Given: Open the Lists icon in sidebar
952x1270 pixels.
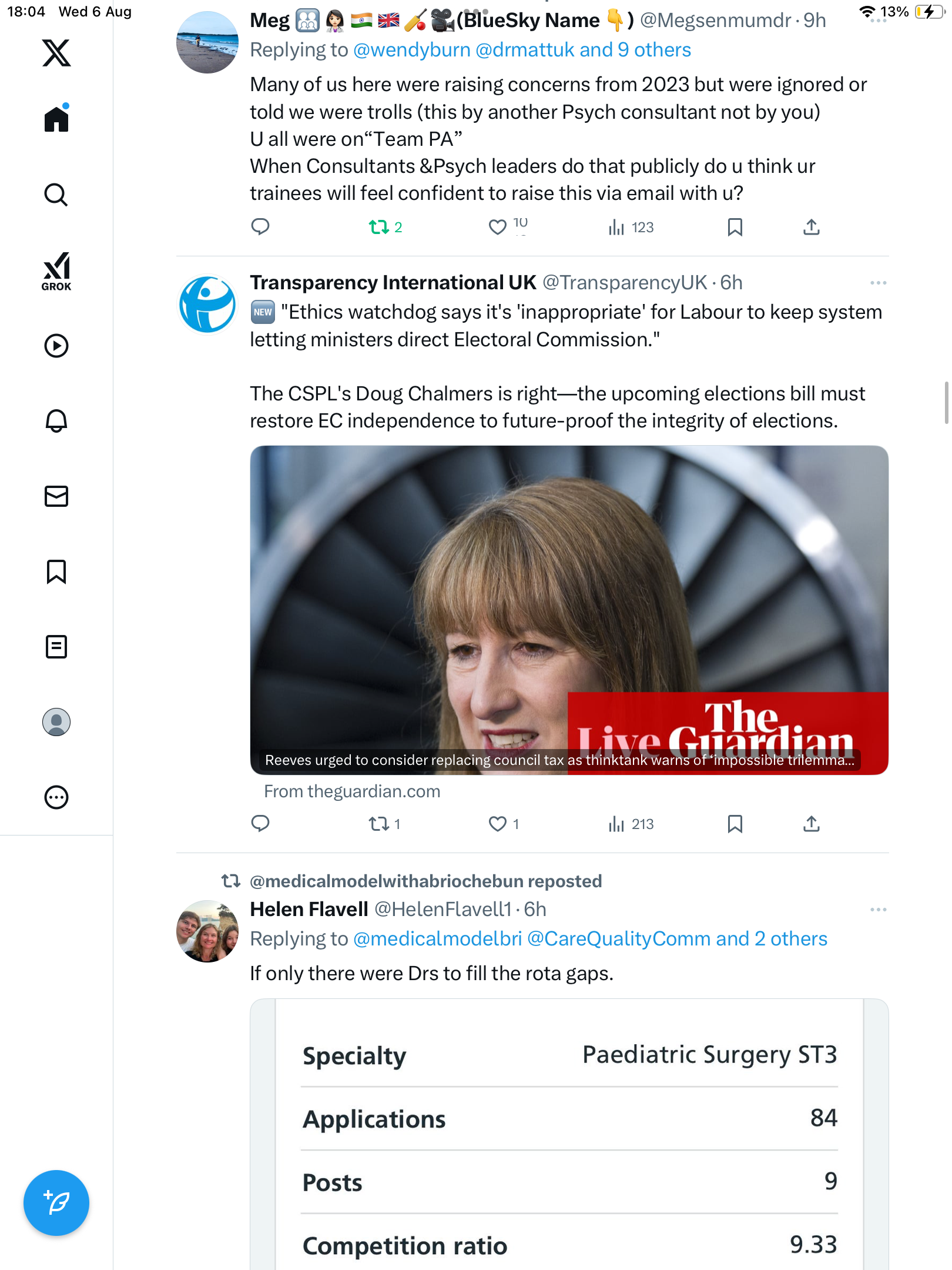Looking at the screenshot, I should (x=56, y=647).
